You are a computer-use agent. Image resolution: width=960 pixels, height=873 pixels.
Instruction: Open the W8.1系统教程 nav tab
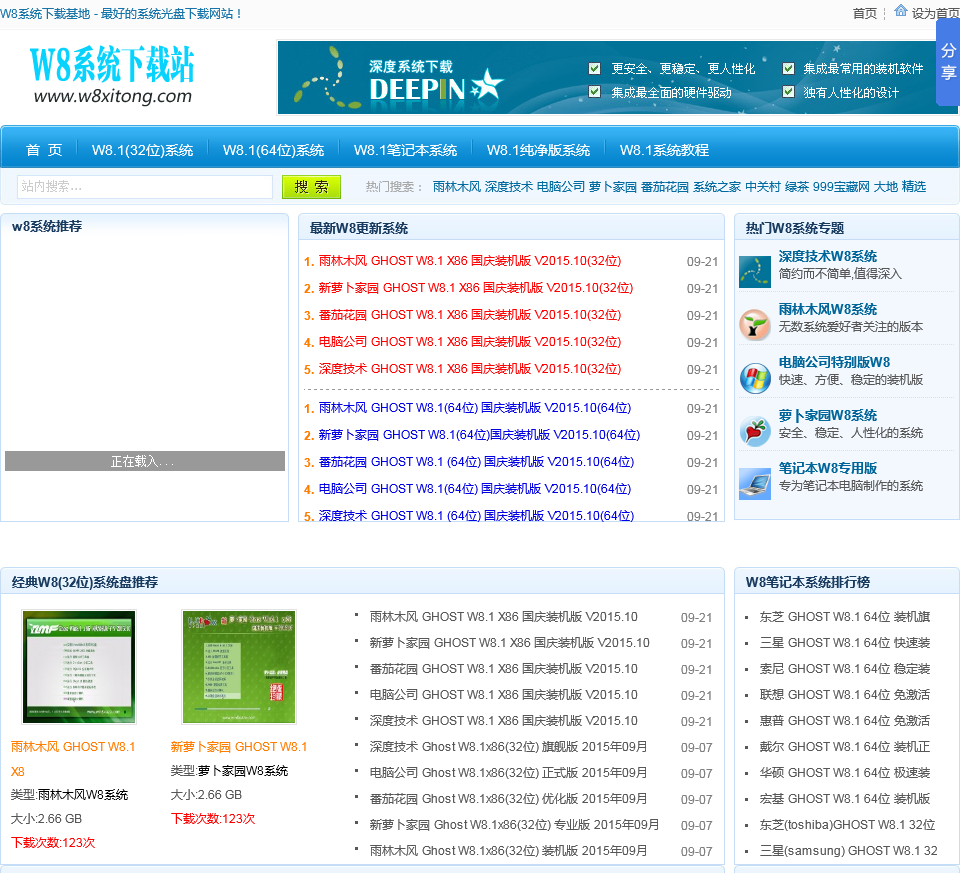point(664,150)
